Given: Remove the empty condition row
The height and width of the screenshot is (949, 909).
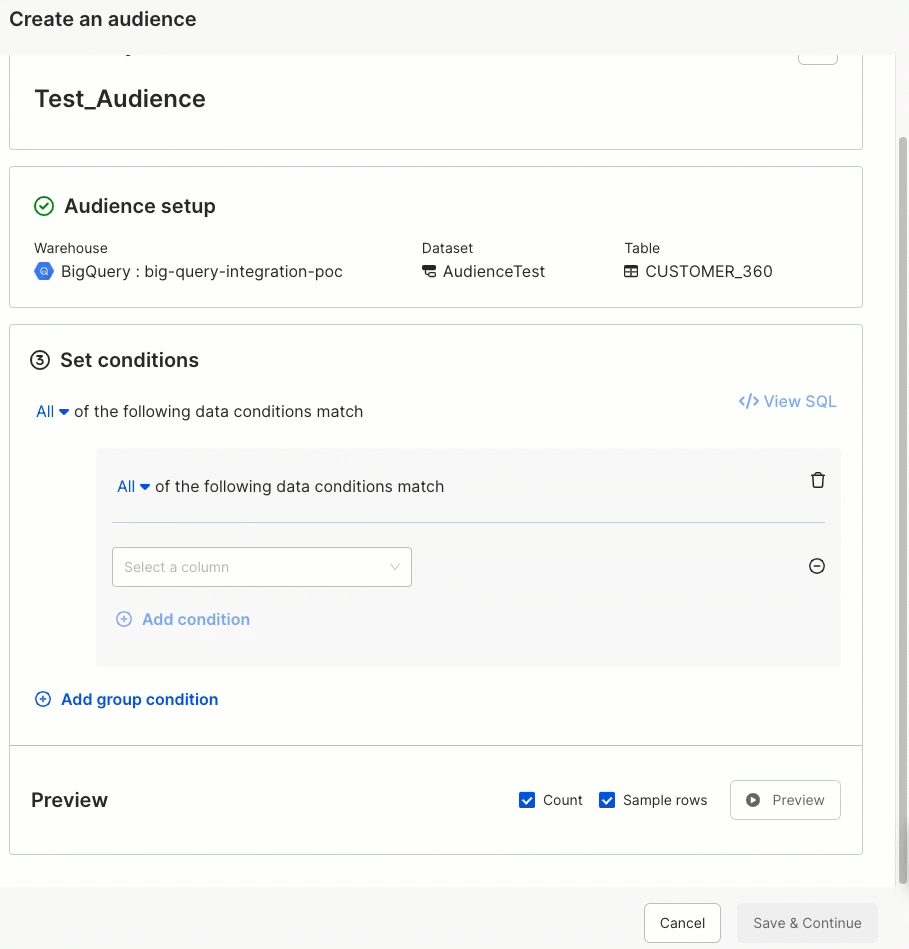Looking at the screenshot, I should coord(817,566).
